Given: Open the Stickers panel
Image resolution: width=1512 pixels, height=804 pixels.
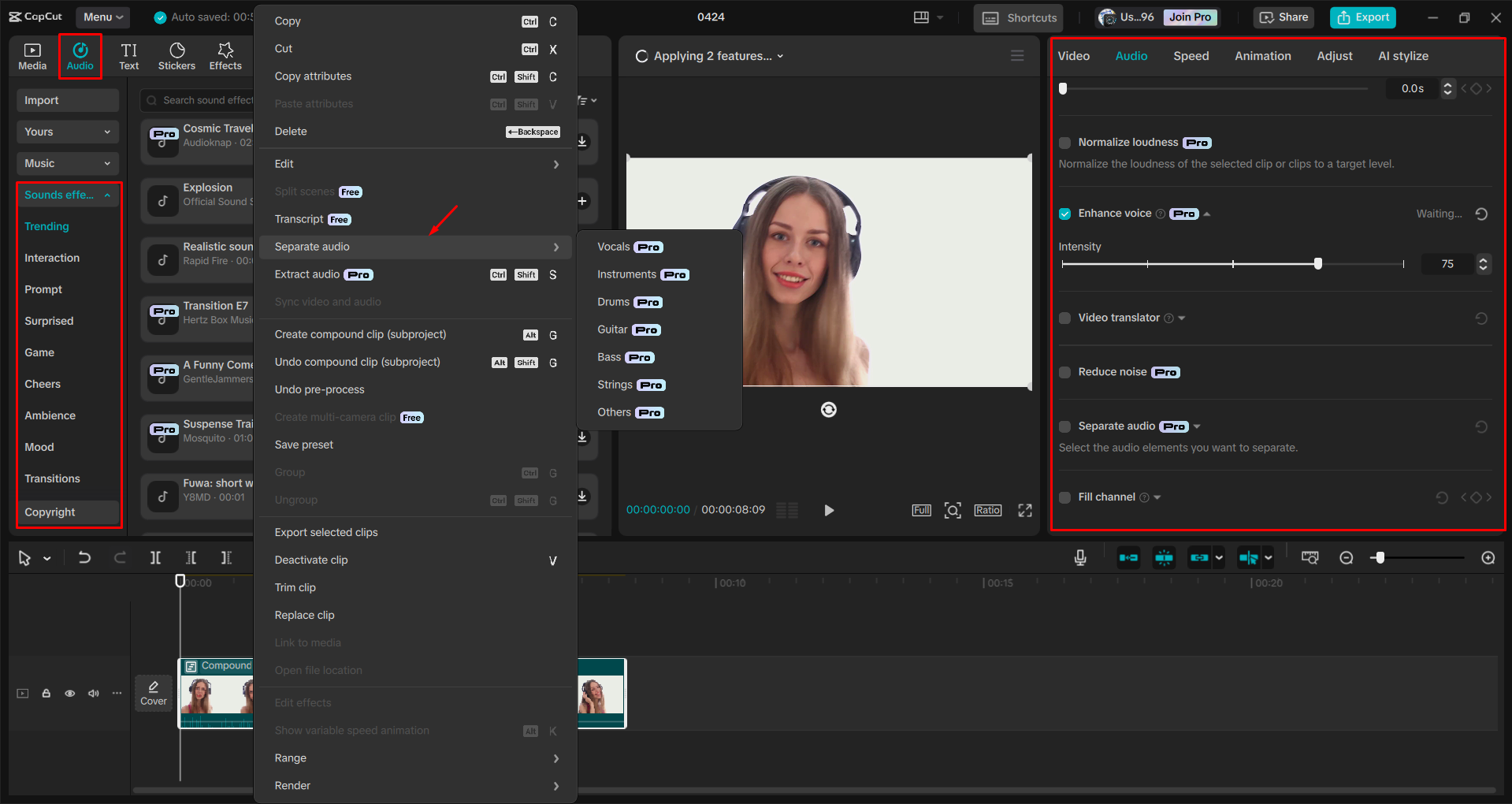Looking at the screenshot, I should (x=176, y=55).
